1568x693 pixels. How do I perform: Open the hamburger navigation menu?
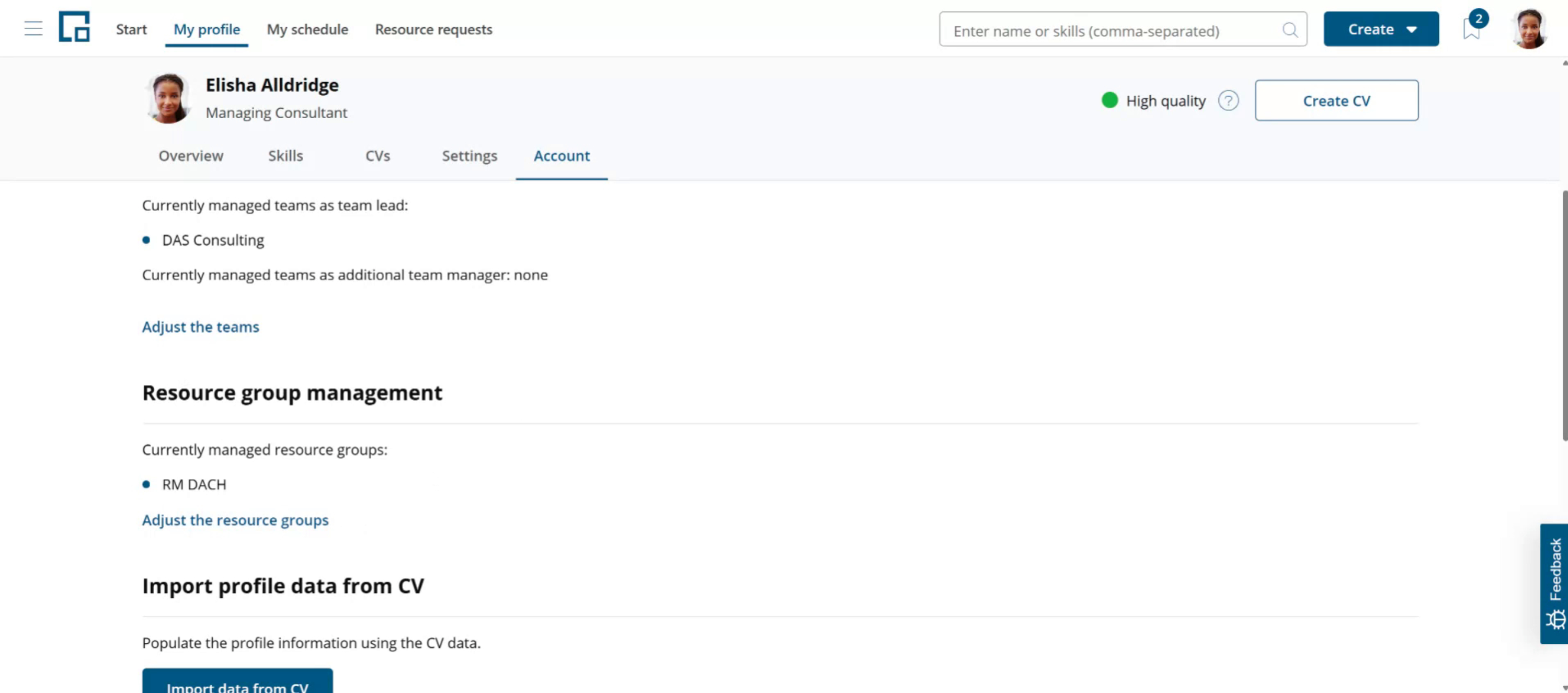[x=33, y=29]
